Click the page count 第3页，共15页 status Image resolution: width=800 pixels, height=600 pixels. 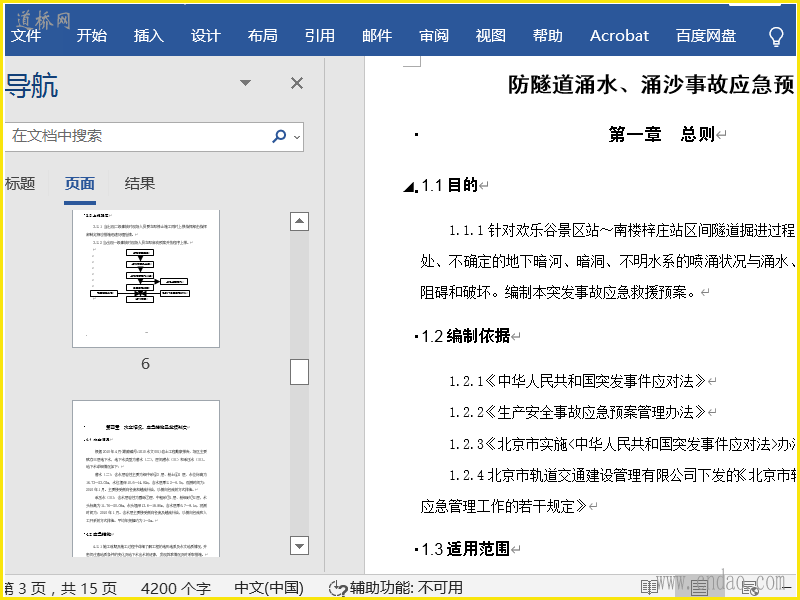(60, 588)
